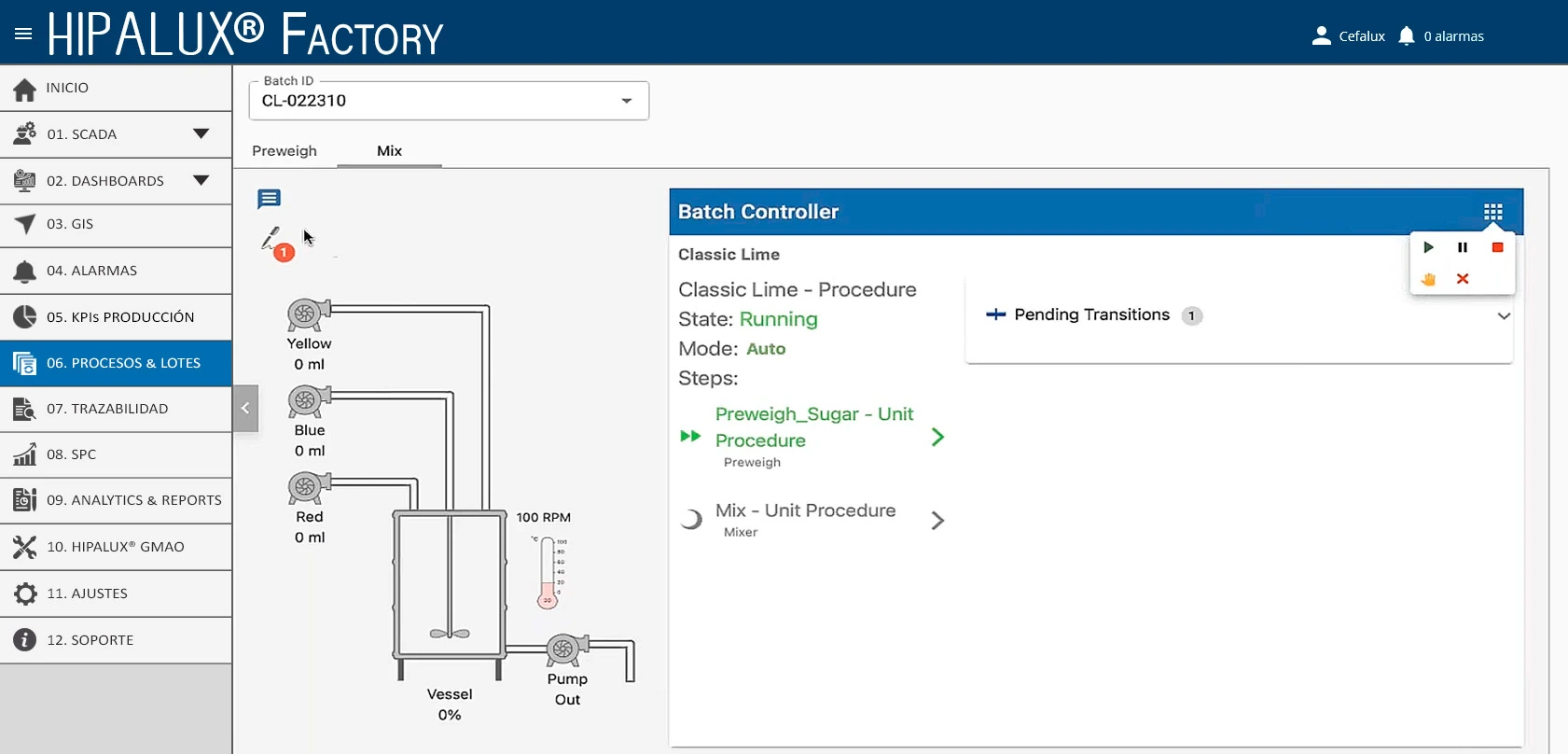The height and width of the screenshot is (754, 1568).
Task: Start the batch with the play button
Action: pos(1428,247)
